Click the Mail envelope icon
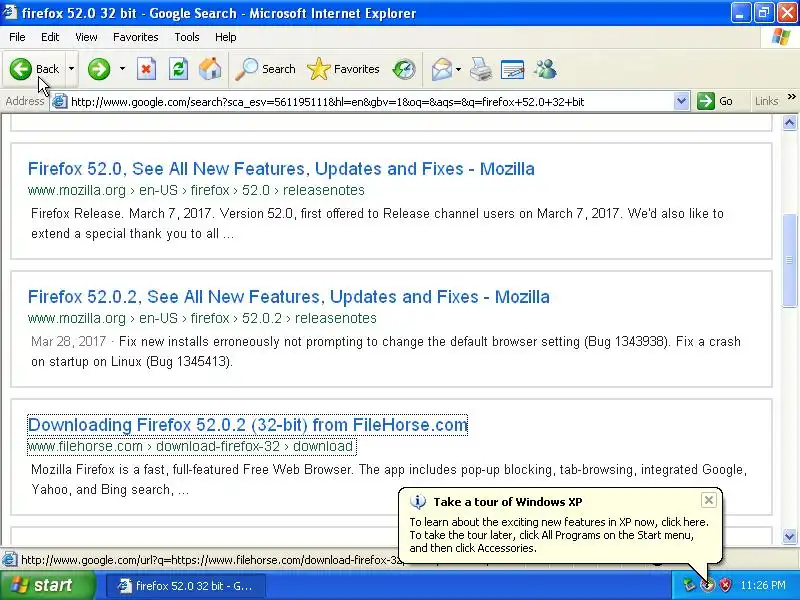The image size is (800, 600). [x=441, y=69]
